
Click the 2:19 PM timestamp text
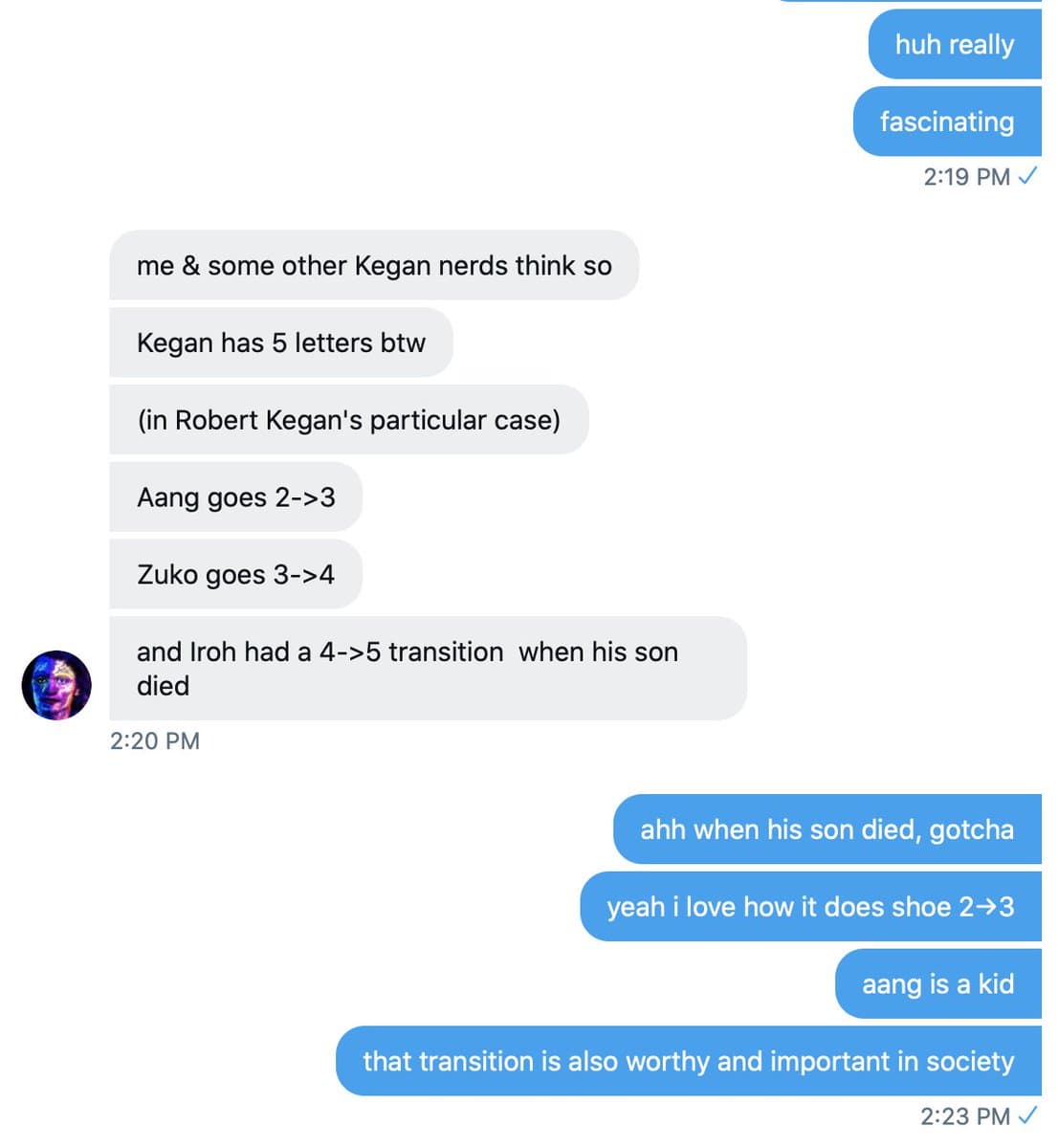pyautogui.click(x=966, y=177)
